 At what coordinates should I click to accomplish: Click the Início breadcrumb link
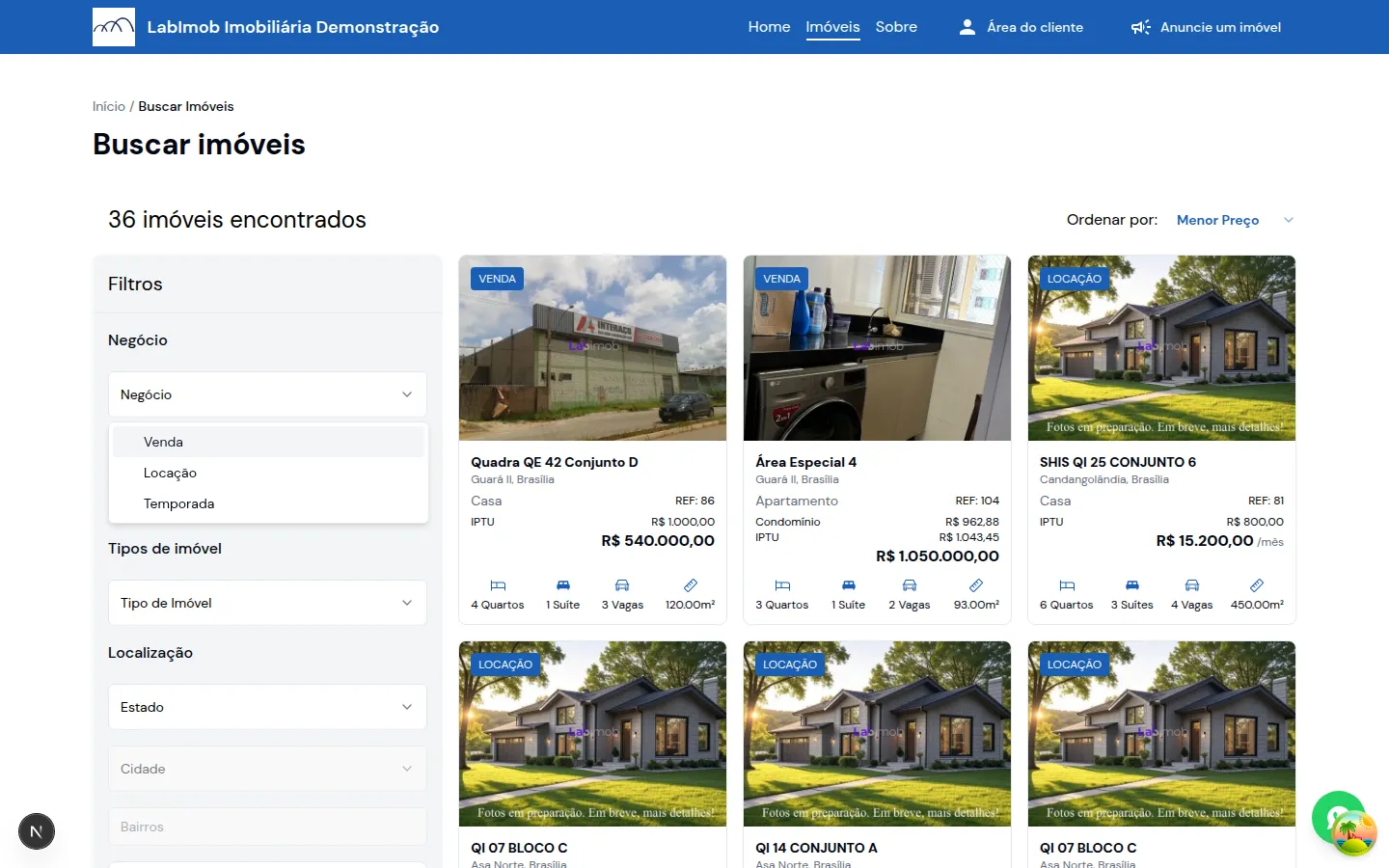(x=109, y=106)
